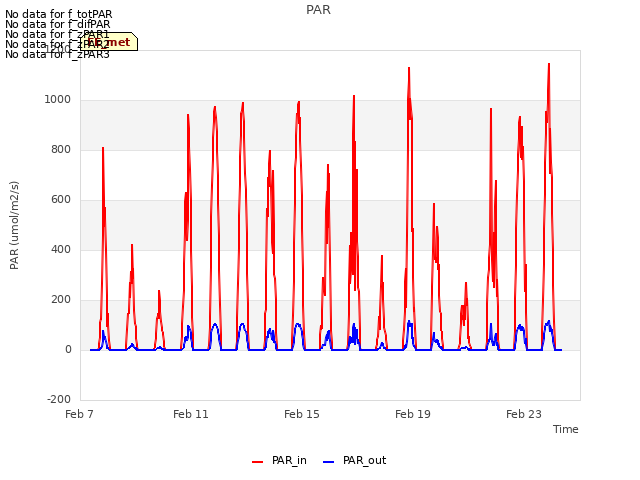The width and height of the screenshot is (640, 480).
Task: Toggle the PAR_in legend entry
Action: tap(279, 460)
